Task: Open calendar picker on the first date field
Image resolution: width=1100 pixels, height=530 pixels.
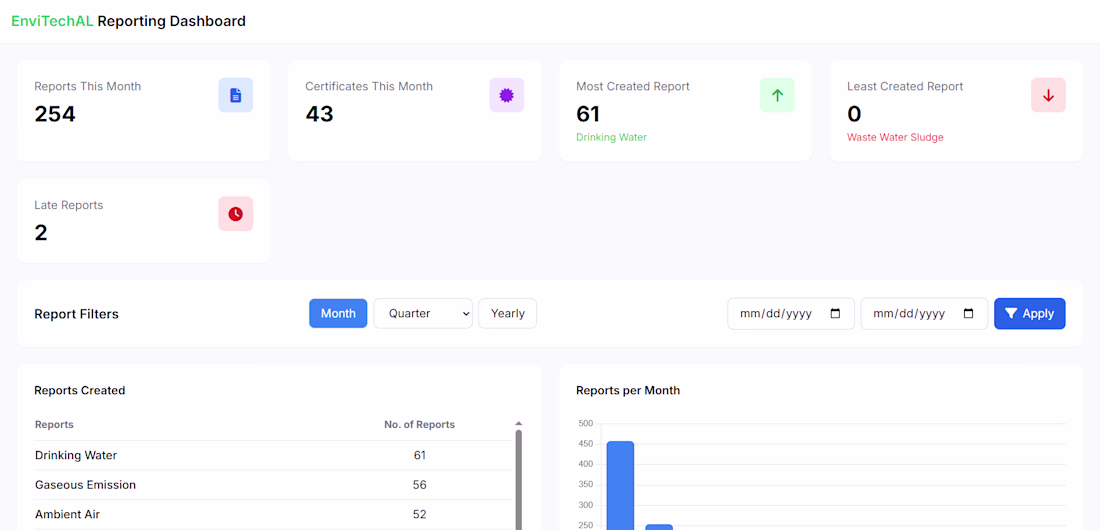Action: (835, 314)
